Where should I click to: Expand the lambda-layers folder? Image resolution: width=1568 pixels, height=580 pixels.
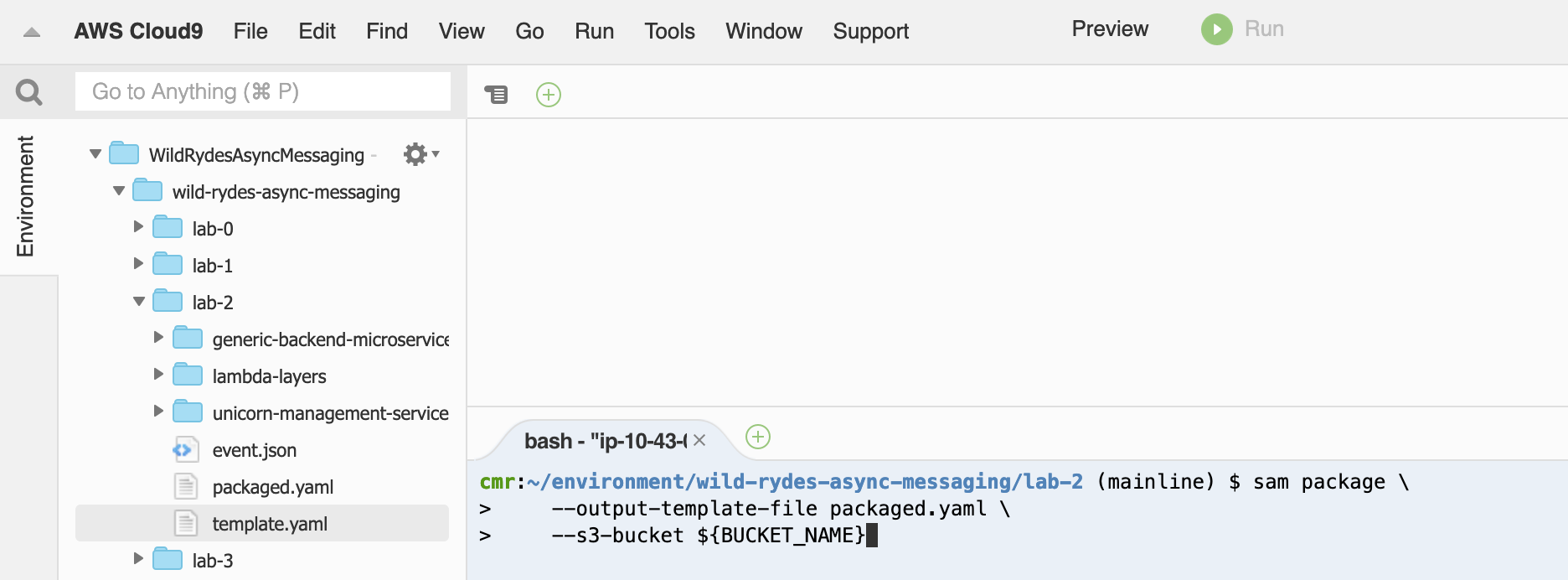pos(159,375)
